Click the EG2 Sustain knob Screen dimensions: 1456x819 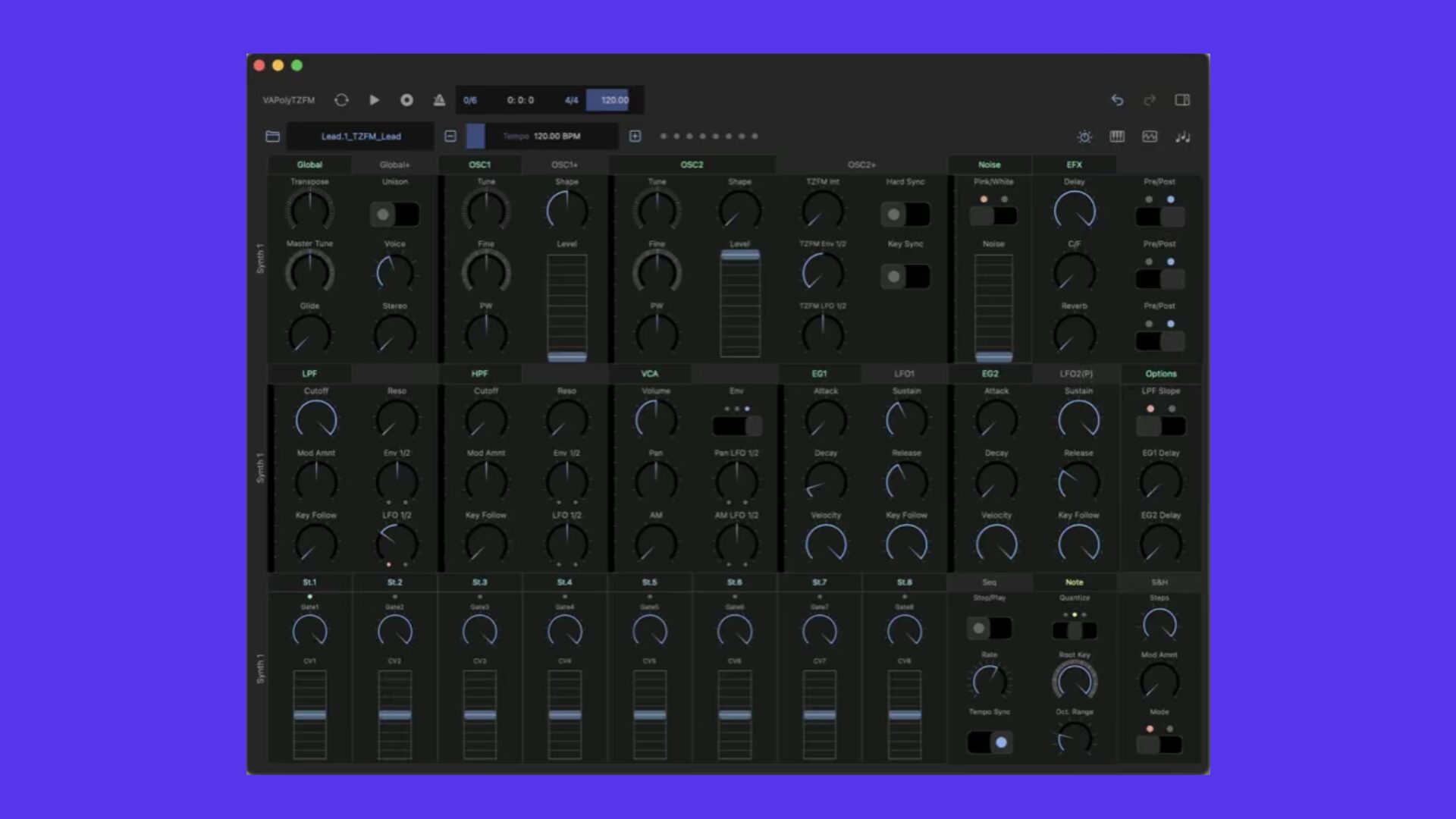[1078, 419]
